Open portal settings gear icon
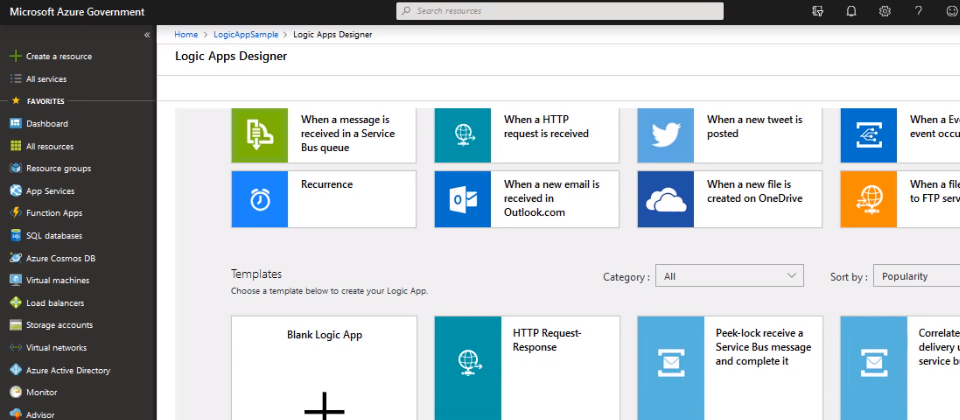Viewport: 960px width, 420px height. tap(884, 11)
